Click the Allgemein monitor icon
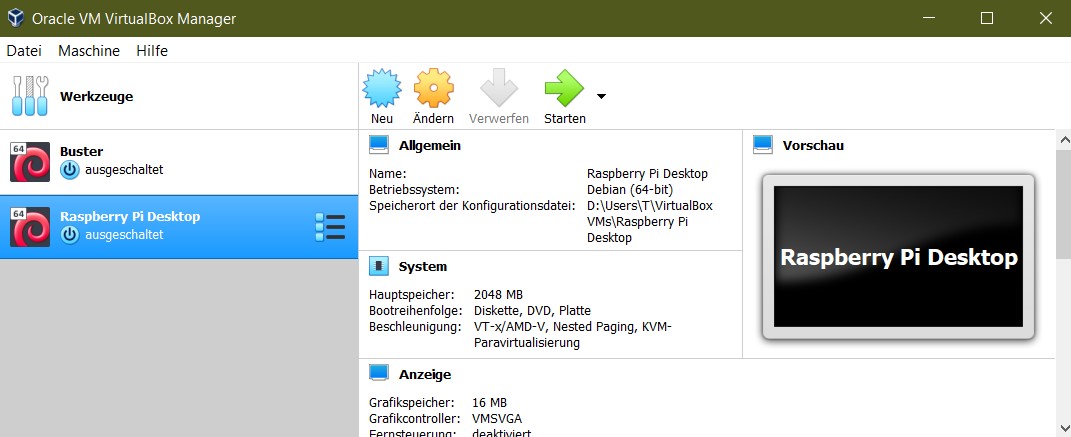 pos(378,145)
